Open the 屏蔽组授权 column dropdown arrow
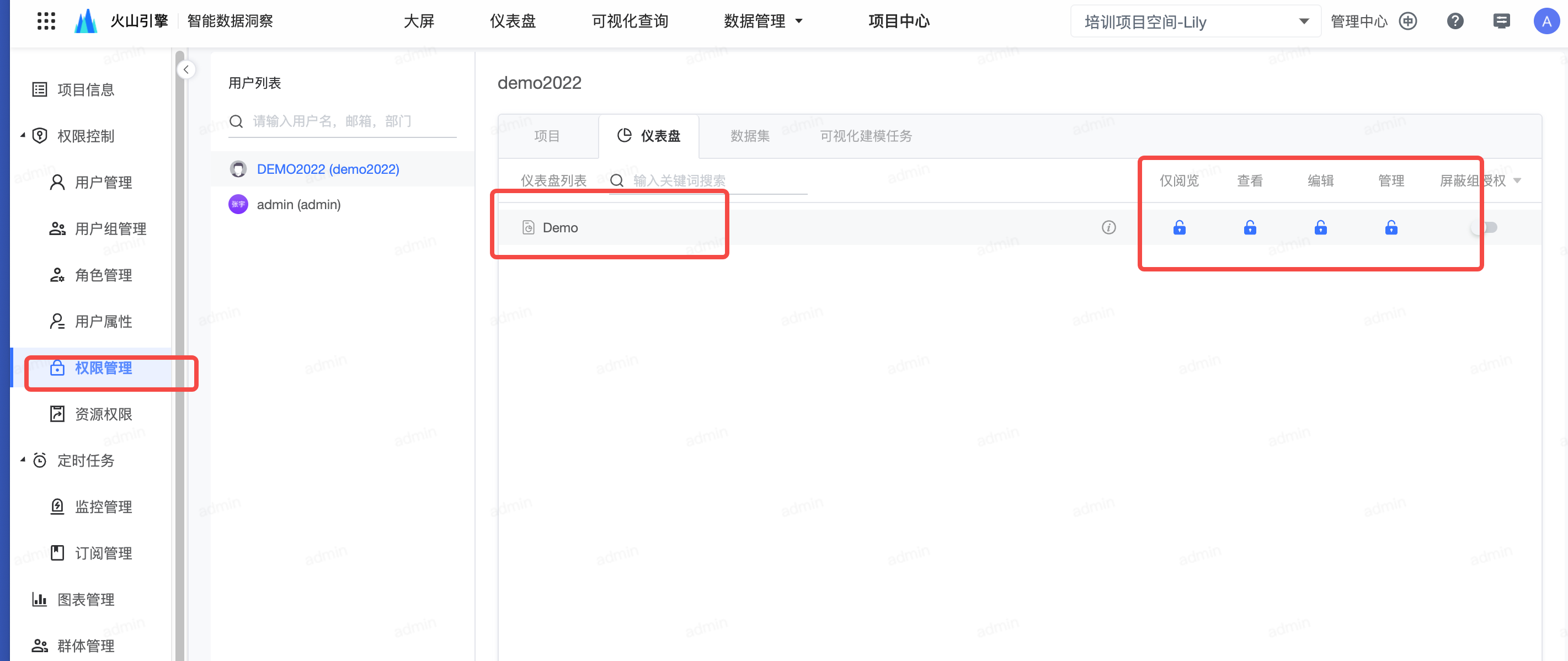 tap(1517, 181)
